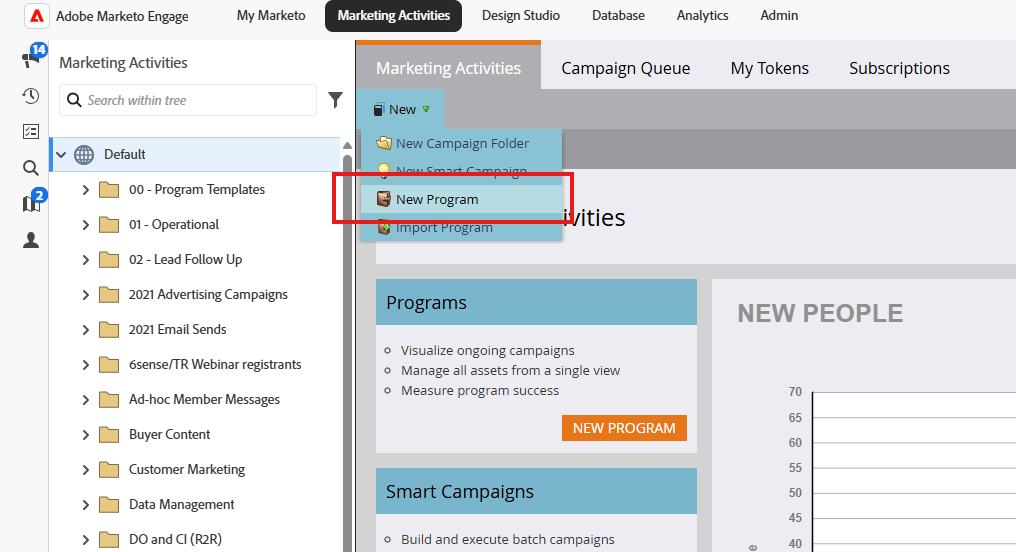This screenshot has height=552, width=1016.
Task: Select Ad-hoc Member Messages tree item
Action: 204,400
